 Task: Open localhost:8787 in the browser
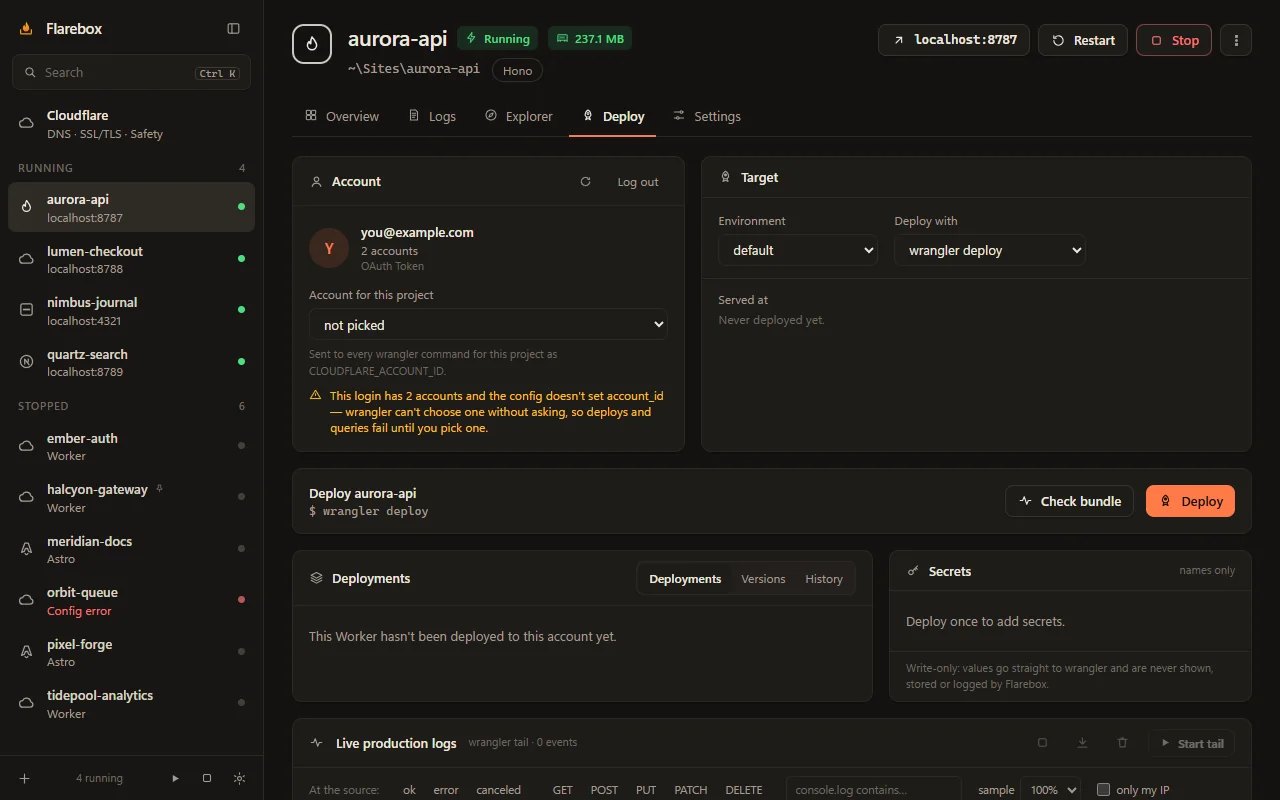(954, 40)
